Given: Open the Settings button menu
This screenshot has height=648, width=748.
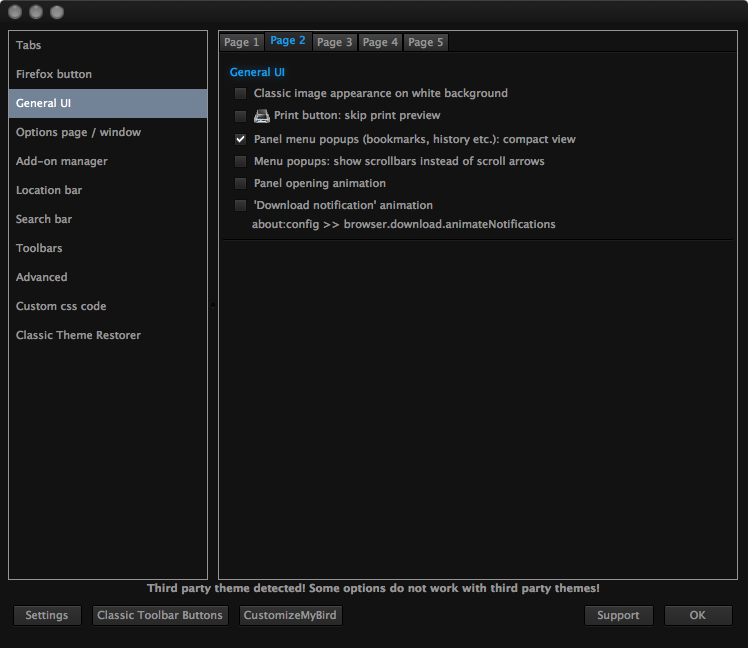Looking at the screenshot, I should point(47,616).
